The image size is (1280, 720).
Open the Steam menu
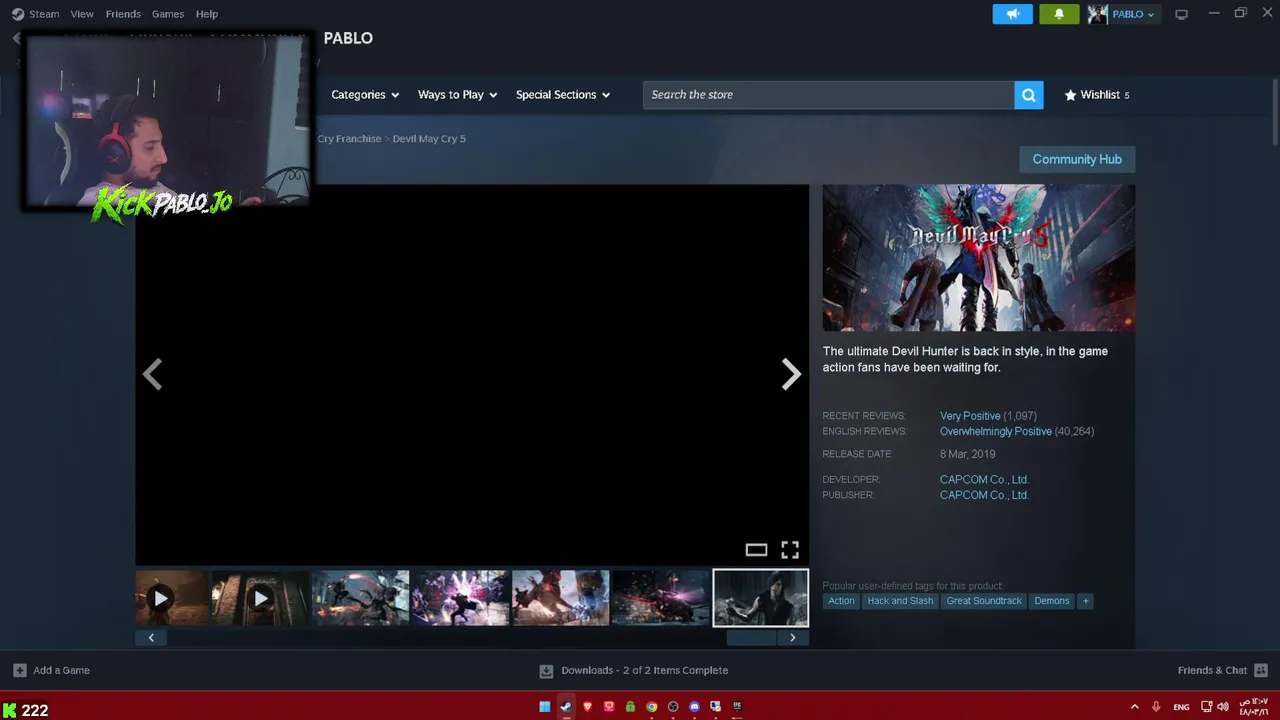point(44,14)
